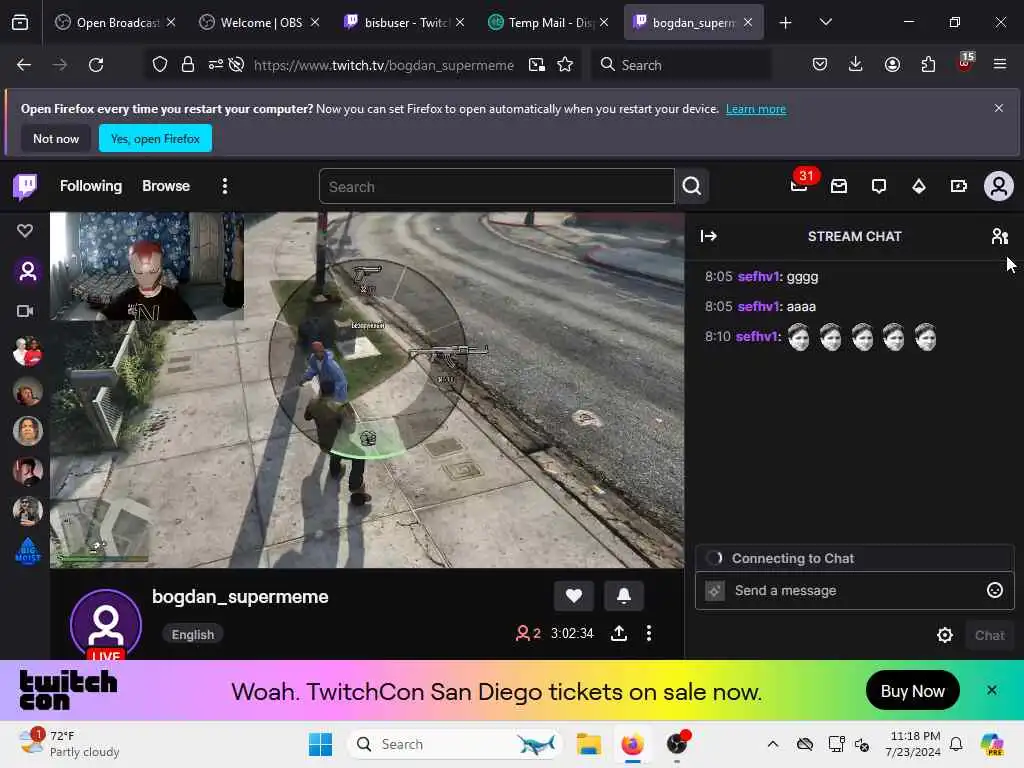Click the Chat send button
Screen dimensions: 1024x768
click(x=989, y=635)
